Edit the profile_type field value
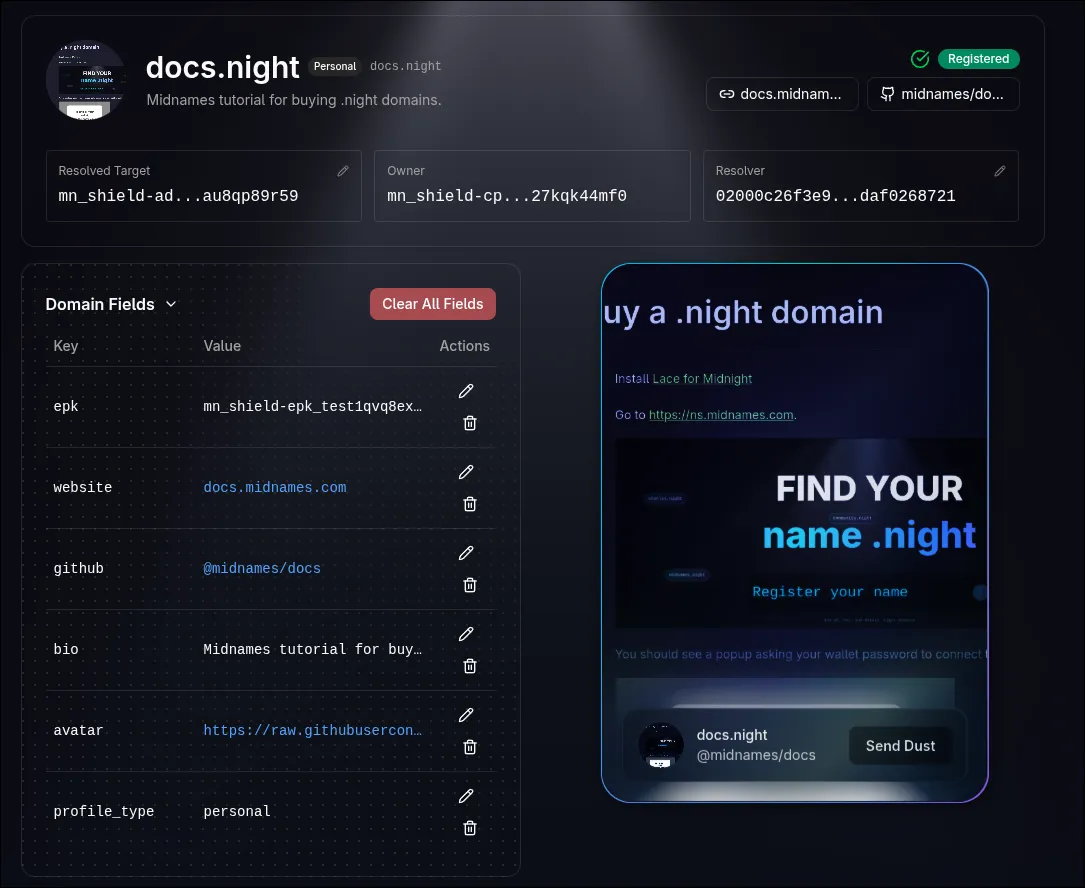The width and height of the screenshot is (1085, 888). pyautogui.click(x=466, y=796)
